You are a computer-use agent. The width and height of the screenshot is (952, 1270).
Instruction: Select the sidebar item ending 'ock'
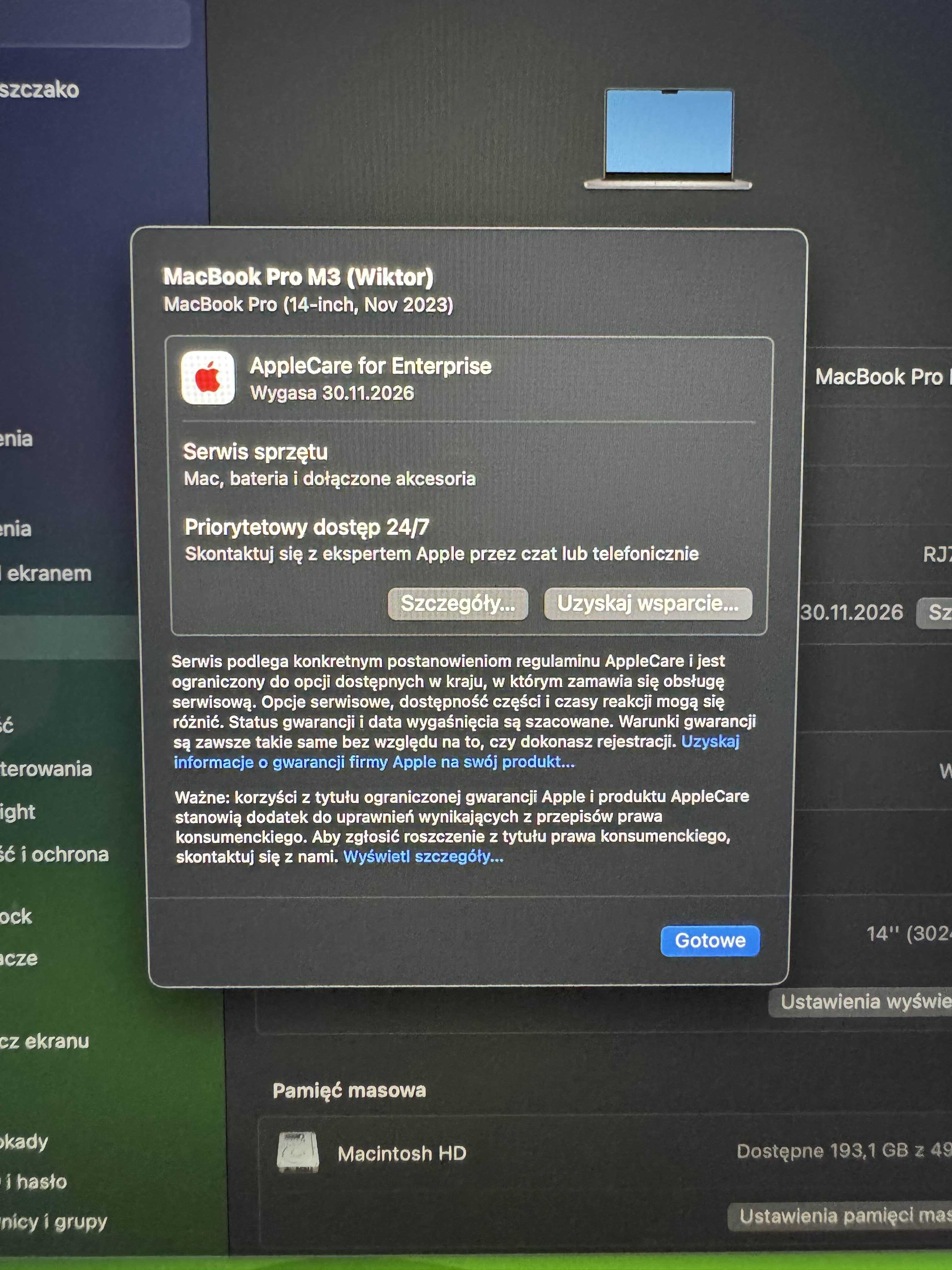pos(16,916)
